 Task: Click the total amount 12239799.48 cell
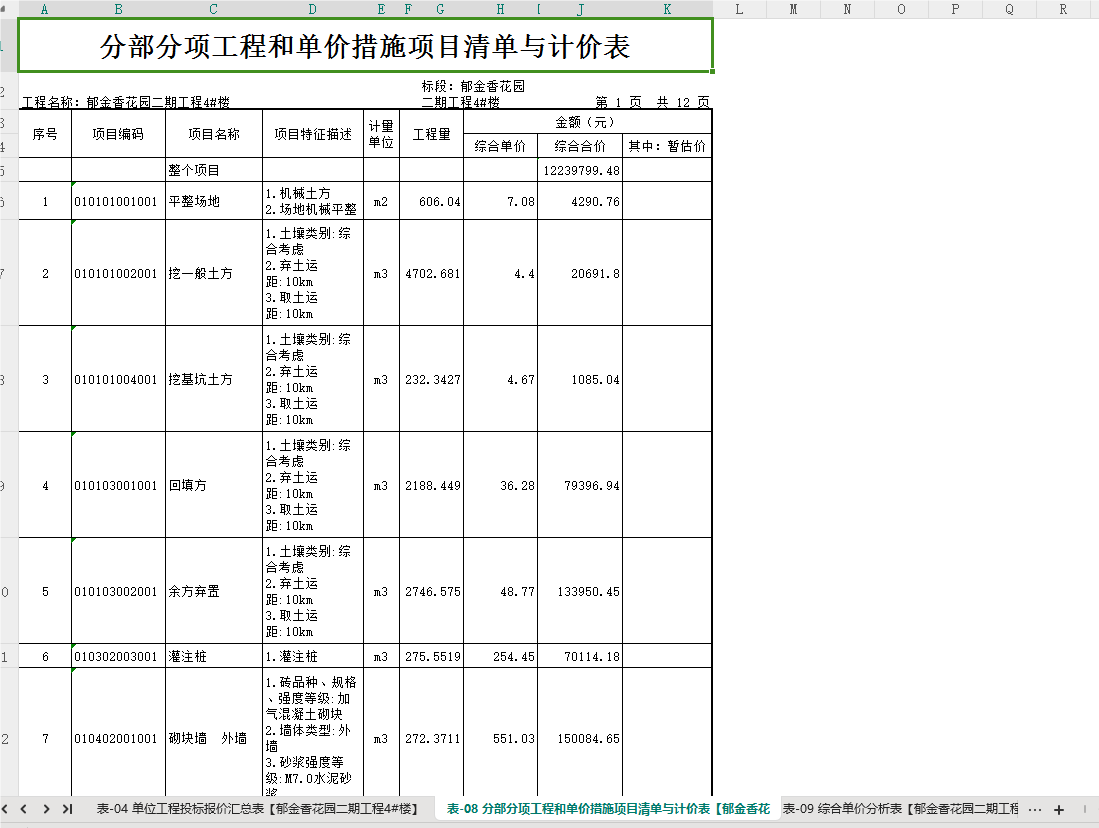click(x=580, y=170)
